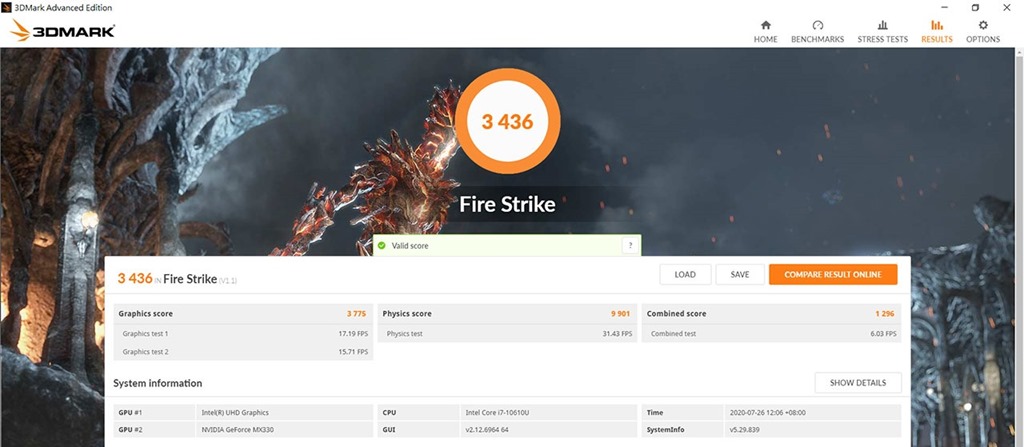This screenshot has height=447, width=1024.
Task: Open the Options tab
Action: tap(983, 31)
